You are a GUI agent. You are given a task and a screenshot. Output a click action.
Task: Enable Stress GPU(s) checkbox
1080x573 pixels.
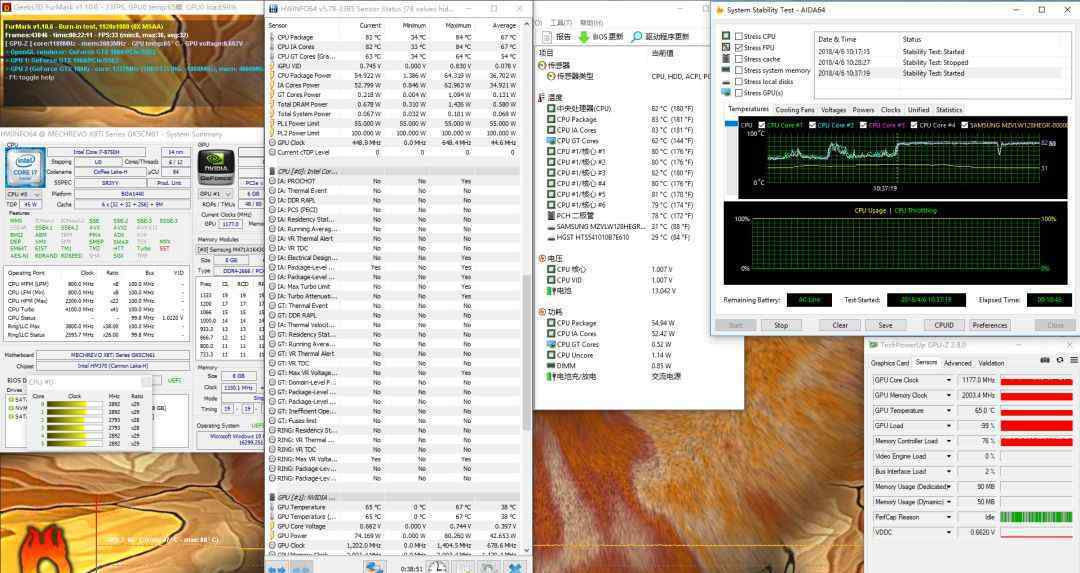click(738, 92)
